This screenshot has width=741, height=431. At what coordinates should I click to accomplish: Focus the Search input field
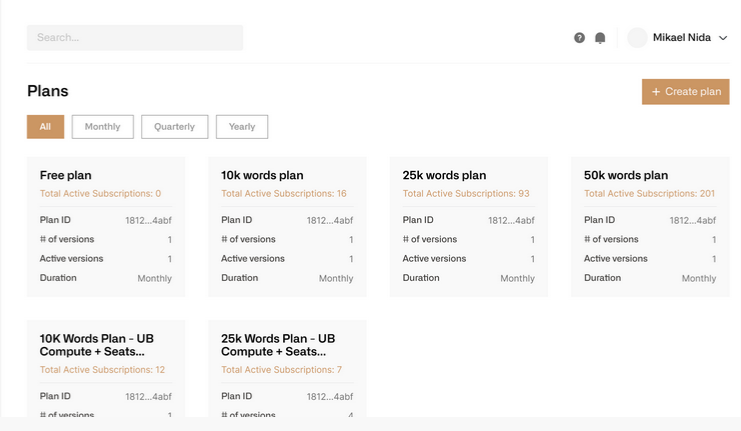(x=135, y=38)
